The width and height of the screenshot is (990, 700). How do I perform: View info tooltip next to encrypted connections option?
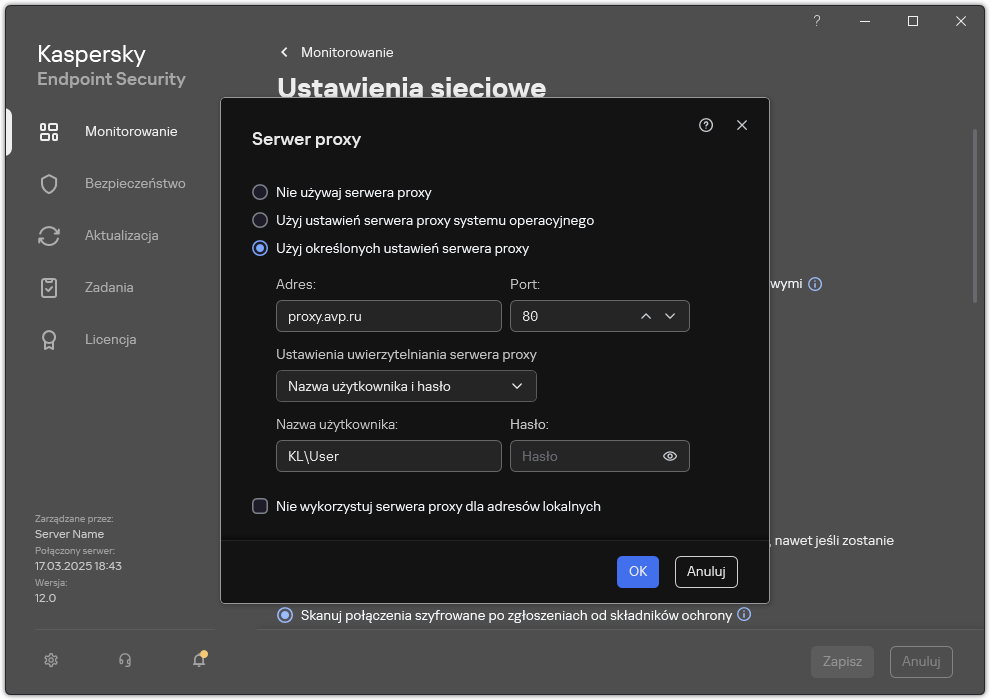[744, 615]
